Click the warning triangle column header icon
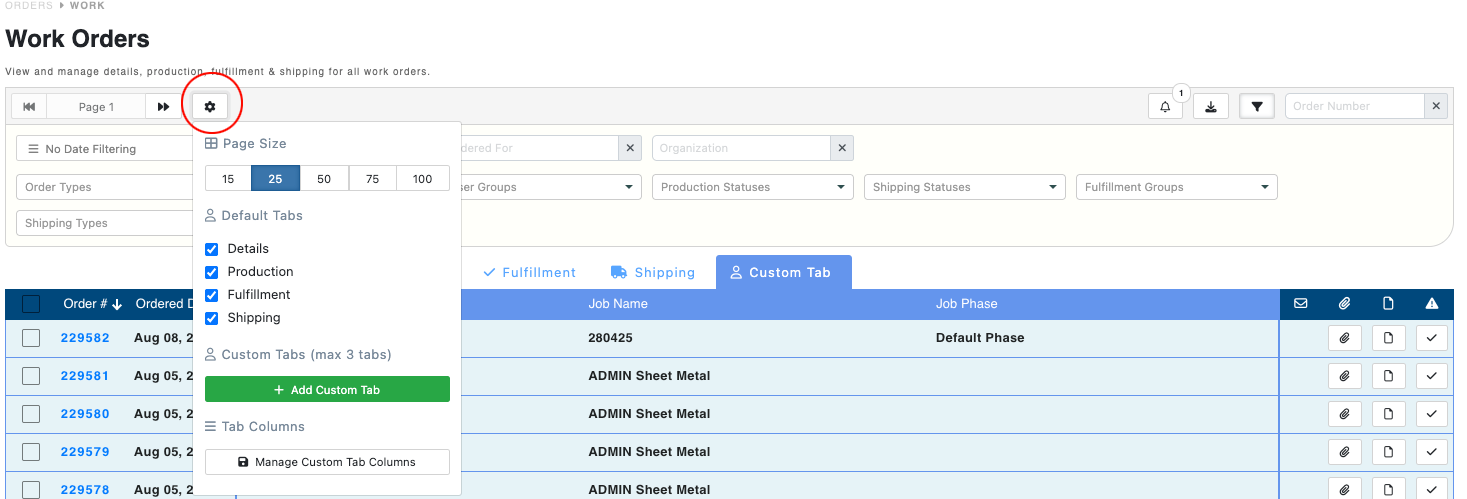 click(x=1432, y=303)
